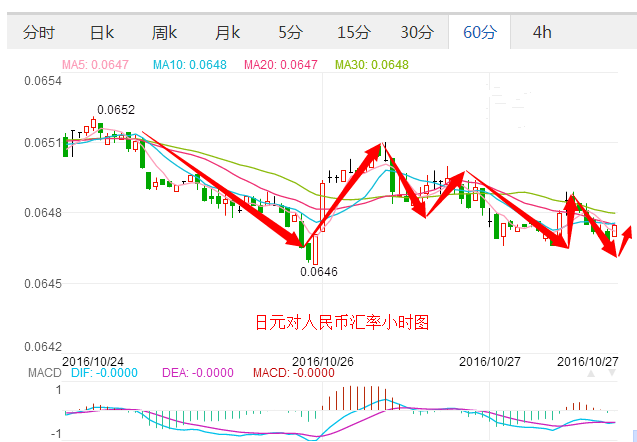Click the MA20 legend label

(281, 65)
